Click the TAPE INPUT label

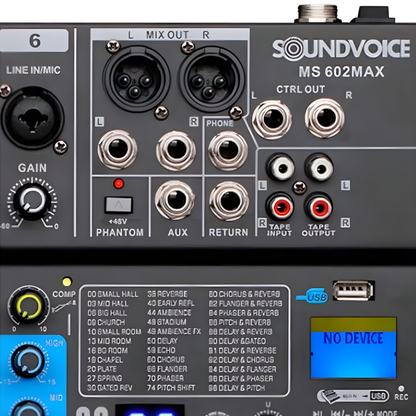click(x=279, y=230)
